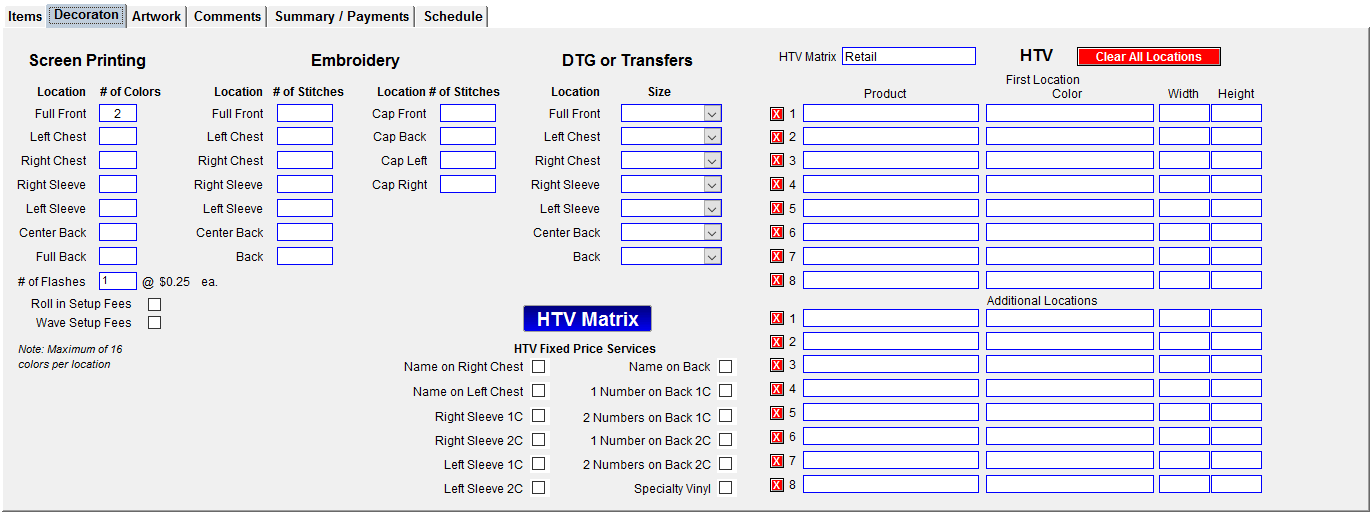This screenshot has width=1371, height=513.
Task: Click red X for First Location row 1
Action: coord(777,114)
